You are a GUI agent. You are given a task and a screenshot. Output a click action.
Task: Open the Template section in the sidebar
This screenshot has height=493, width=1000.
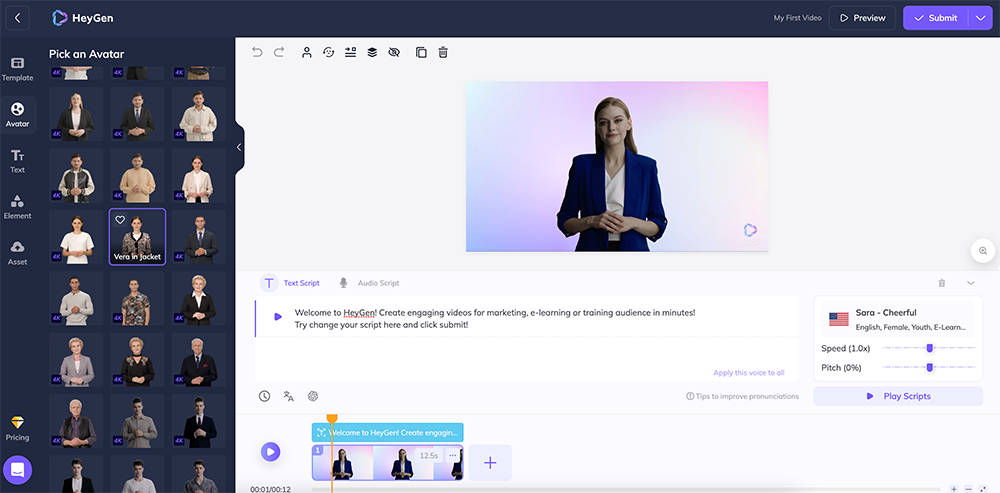coord(17,68)
